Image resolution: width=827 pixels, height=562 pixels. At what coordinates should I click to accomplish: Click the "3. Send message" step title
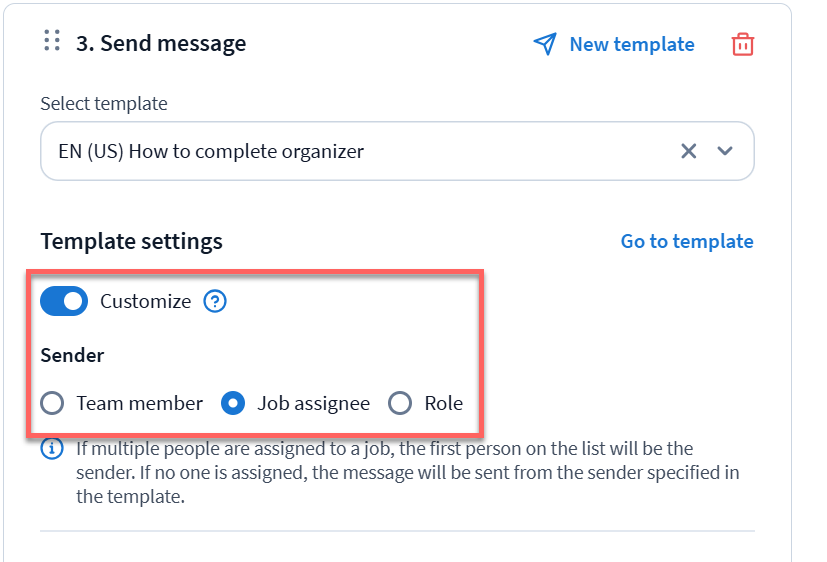tap(161, 43)
